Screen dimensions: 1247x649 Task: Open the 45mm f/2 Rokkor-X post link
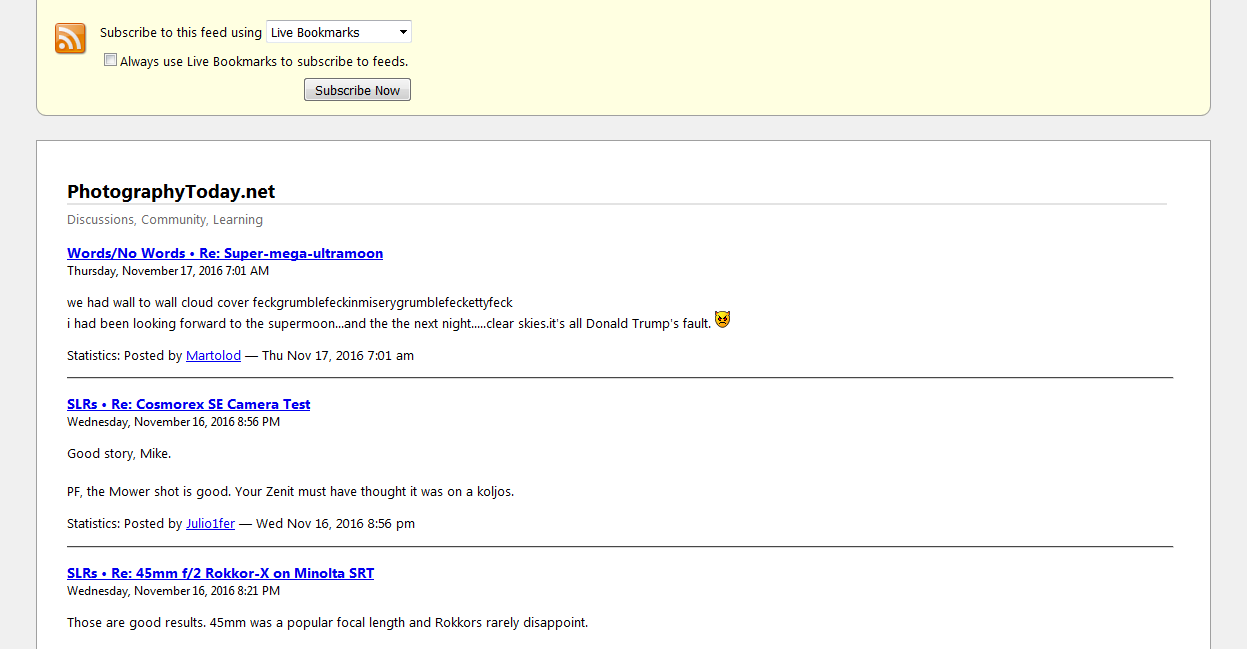(220, 573)
